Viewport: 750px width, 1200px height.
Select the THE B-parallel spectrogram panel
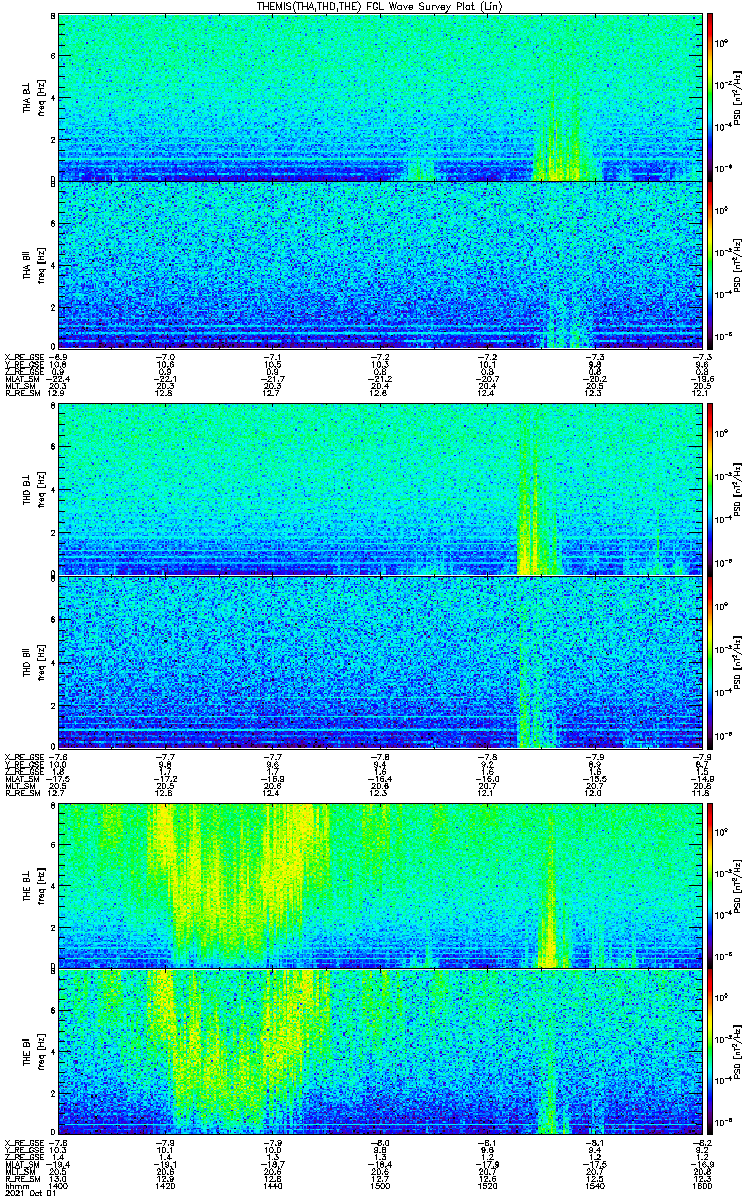[x=381, y=1051]
